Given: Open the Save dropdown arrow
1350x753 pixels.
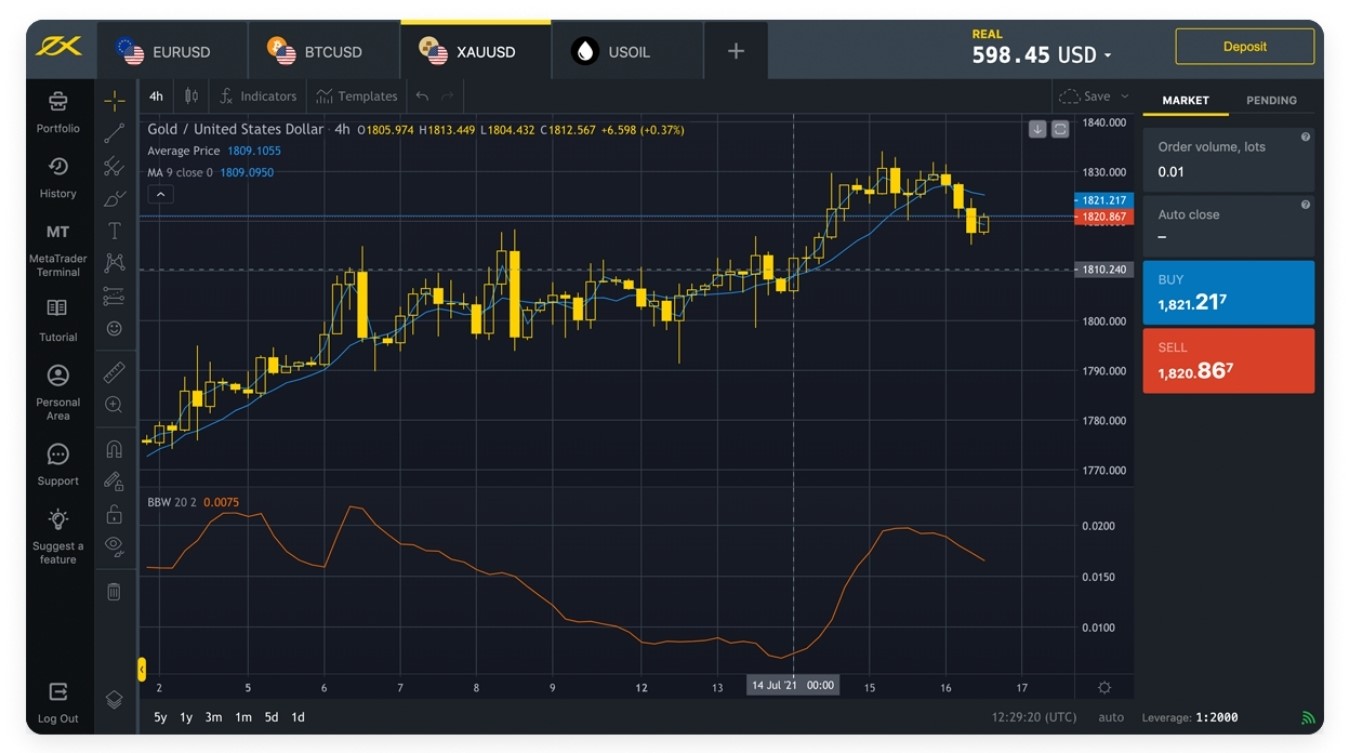Looking at the screenshot, I should click(x=1125, y=96).
